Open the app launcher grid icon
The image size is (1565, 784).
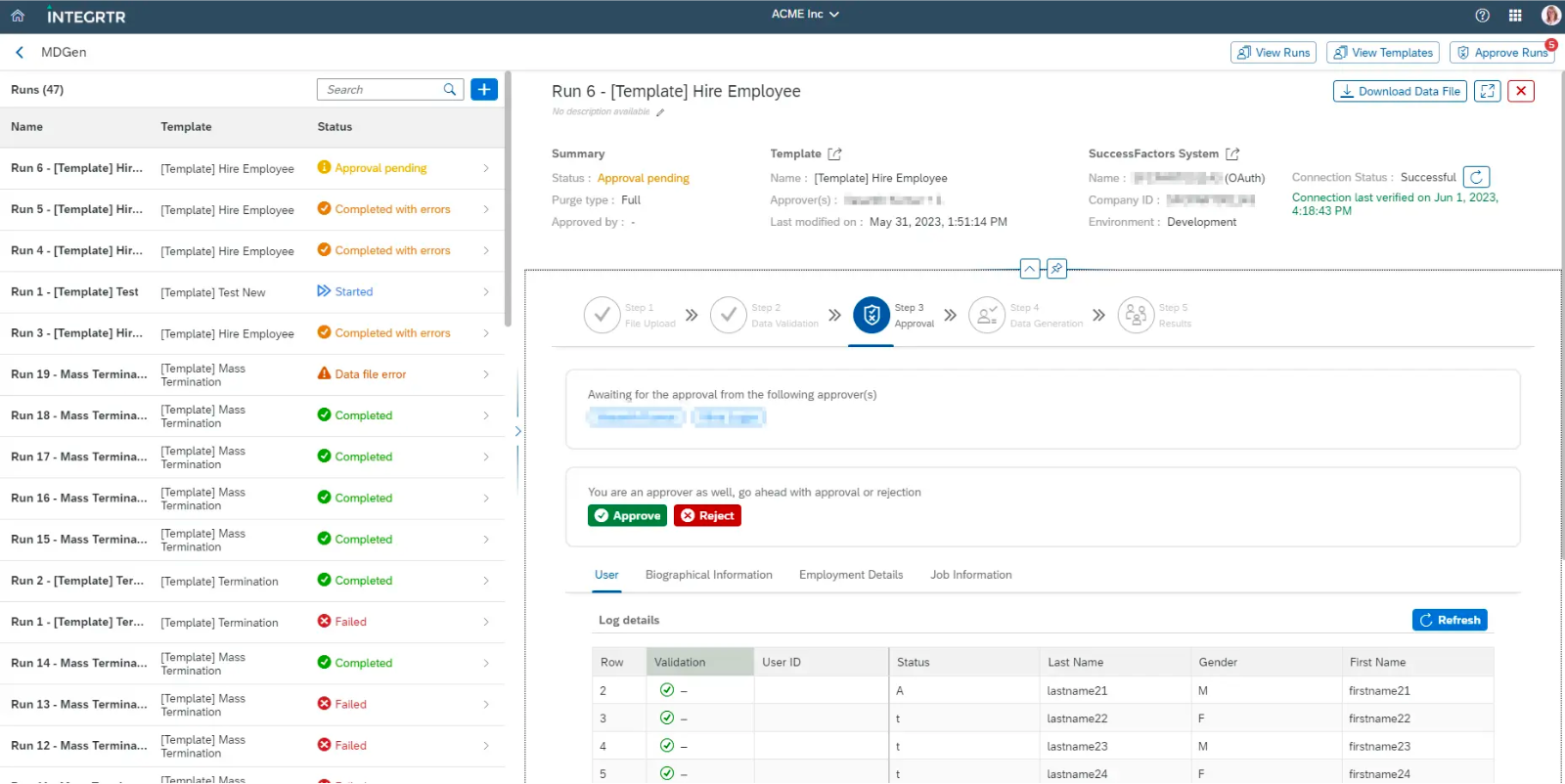coord(1515,16)
